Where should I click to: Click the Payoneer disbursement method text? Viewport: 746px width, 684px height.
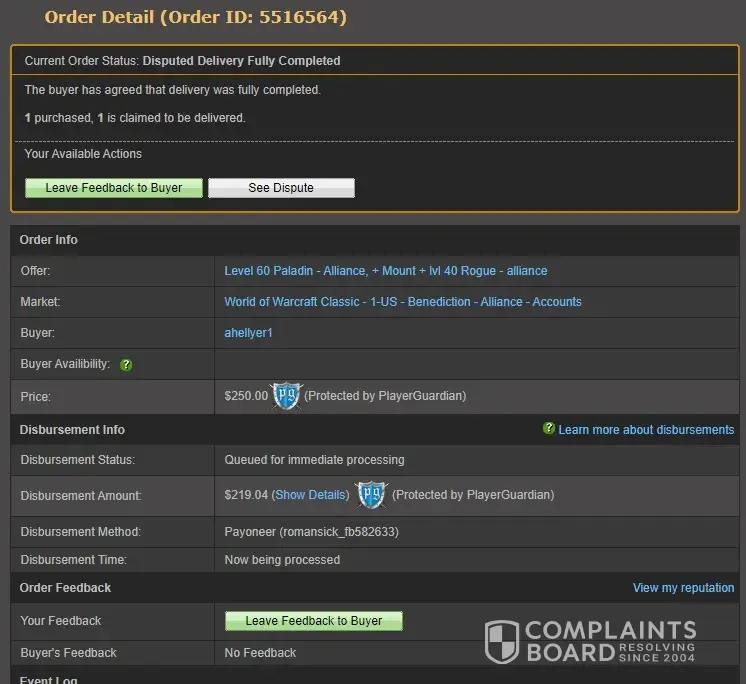tap(311, 532)
